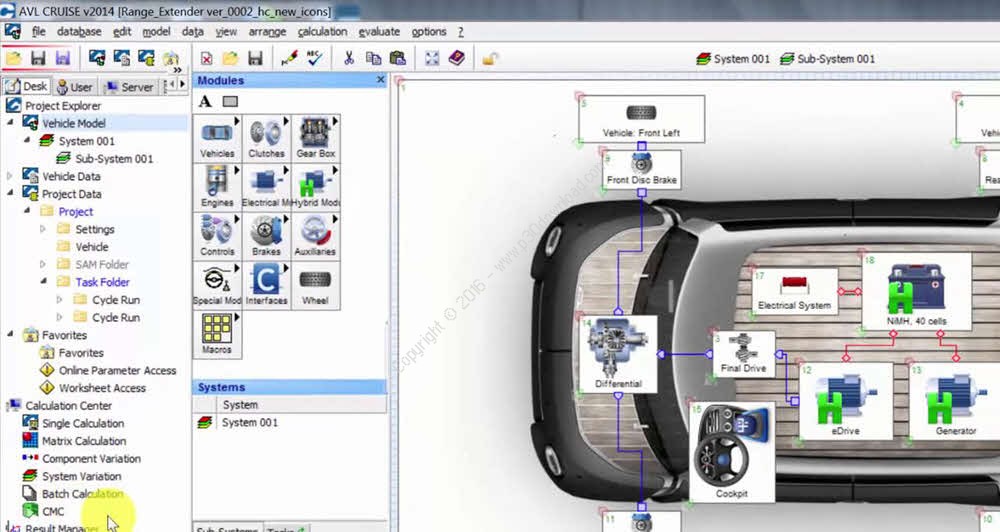Show more toolbar buttons via double chevron
The width and height of the screenshot is (1000, 532).
177,70
